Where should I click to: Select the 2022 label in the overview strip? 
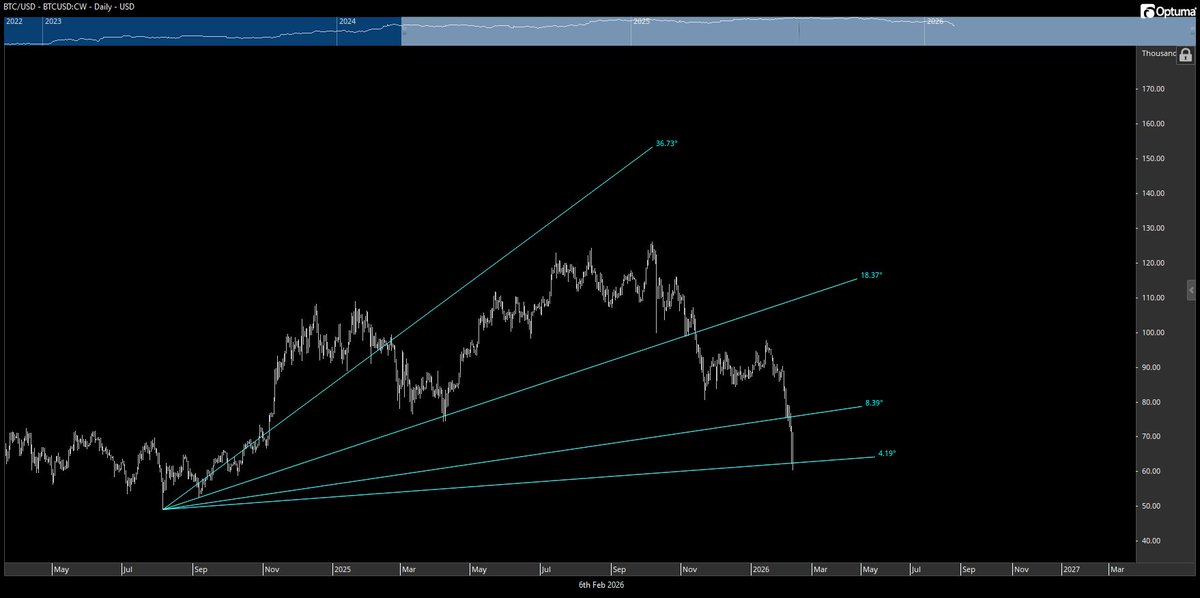pyautogui.click(x=14, y=21)
